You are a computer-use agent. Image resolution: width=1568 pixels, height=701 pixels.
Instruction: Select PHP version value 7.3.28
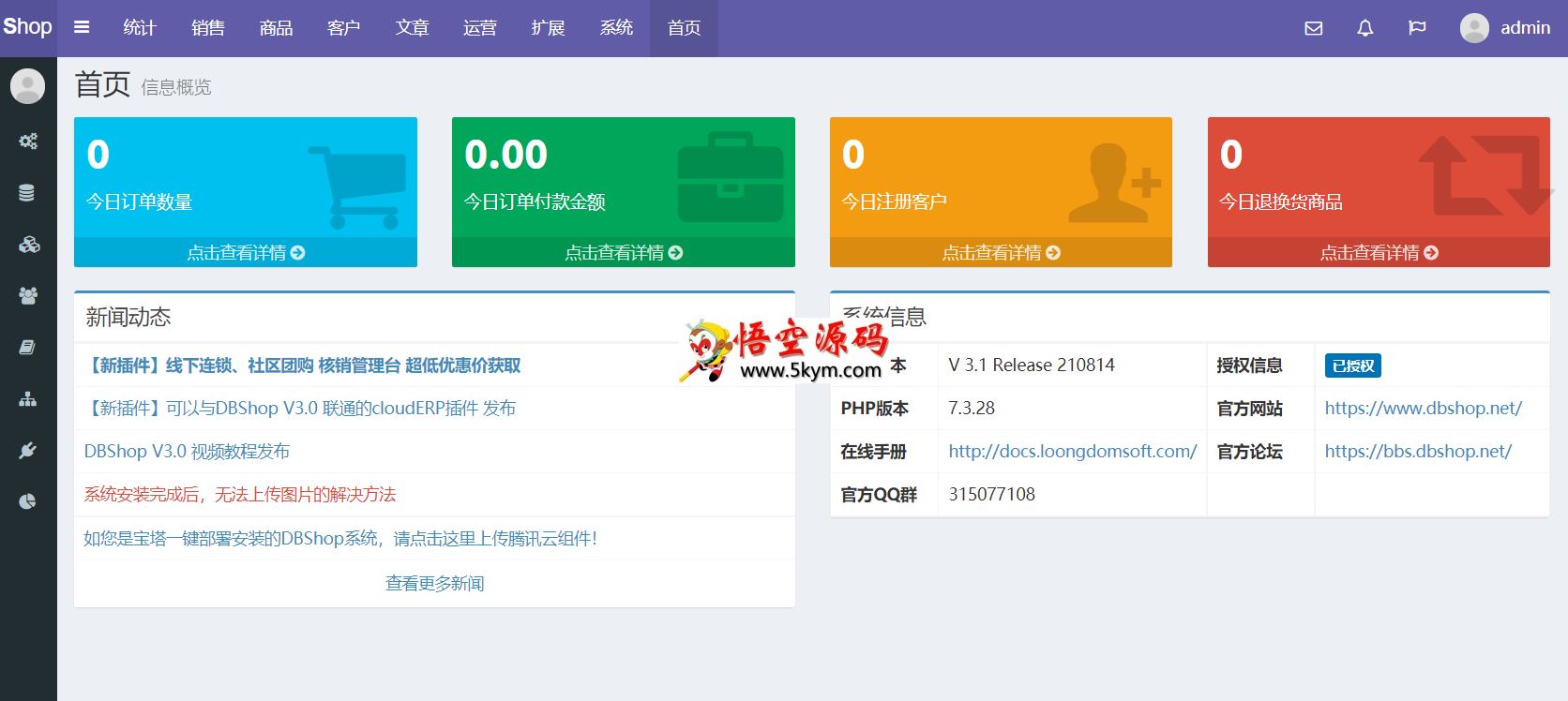972,409
